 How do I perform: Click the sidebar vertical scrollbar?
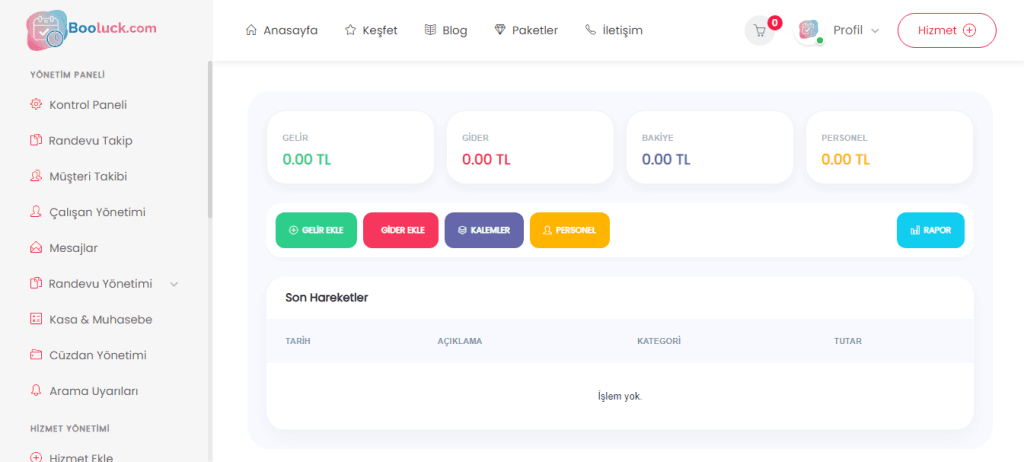(x=209, y=140)
